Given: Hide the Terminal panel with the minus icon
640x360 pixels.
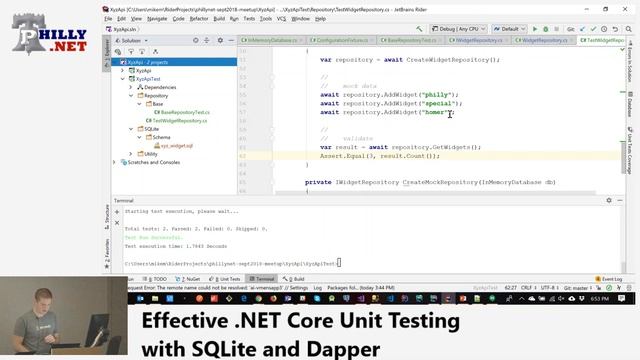Looking at the screenshot, I should 620,200.
